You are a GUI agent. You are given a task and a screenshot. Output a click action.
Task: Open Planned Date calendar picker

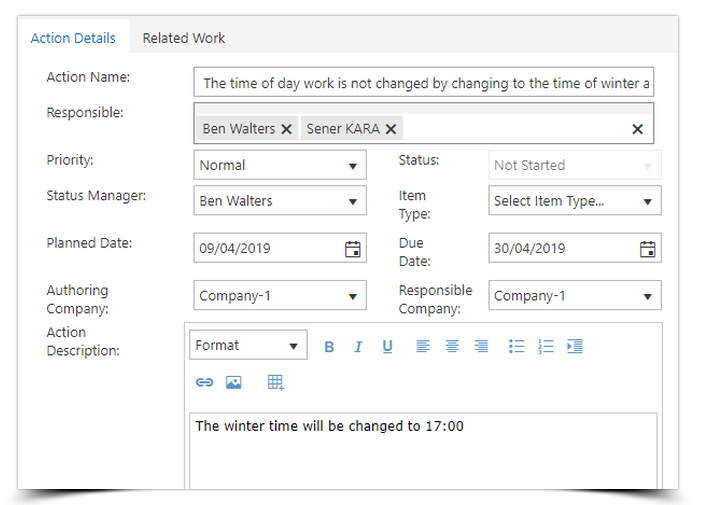pyautogui.click(x=352, y=249)
